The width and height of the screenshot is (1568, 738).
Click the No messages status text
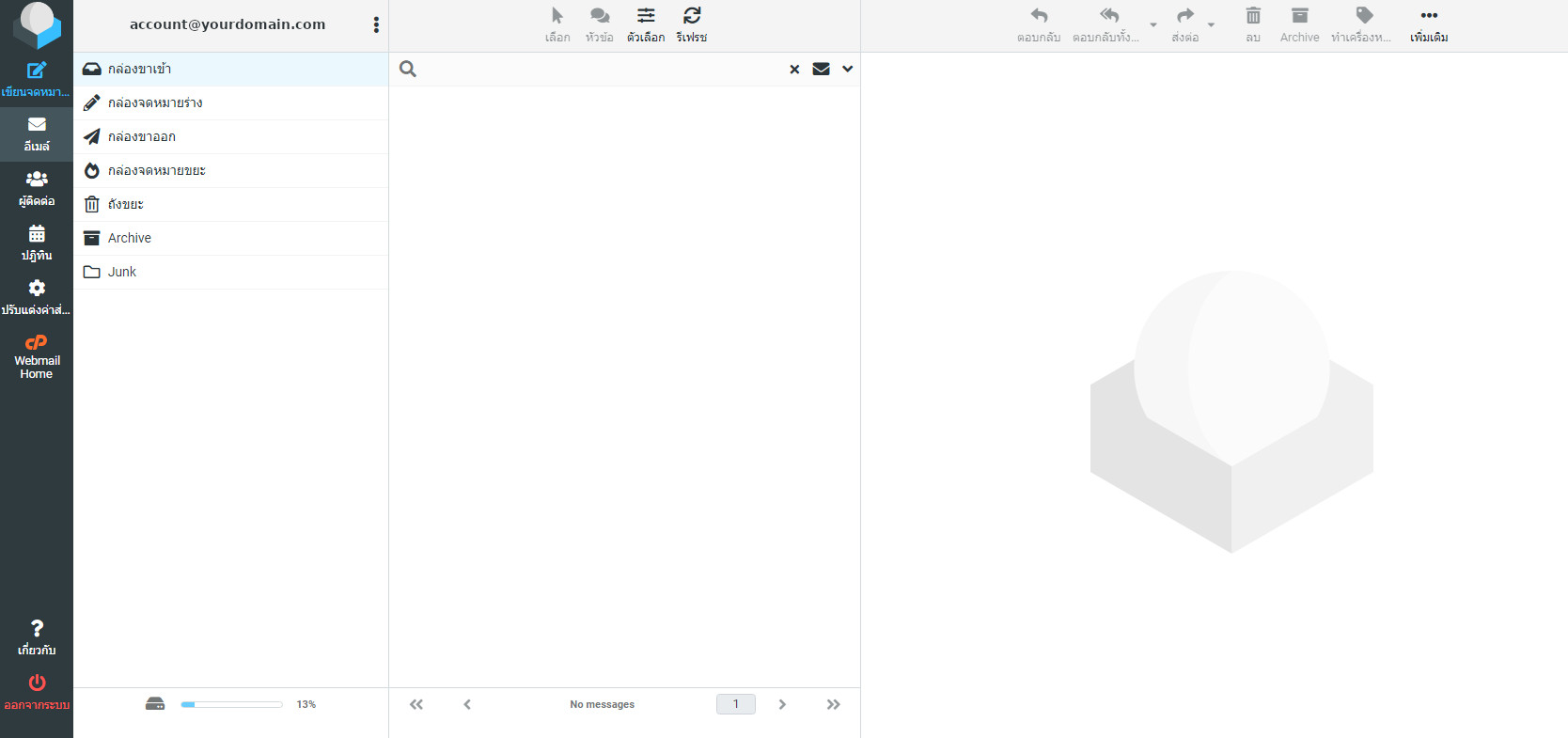coord(603,704)
